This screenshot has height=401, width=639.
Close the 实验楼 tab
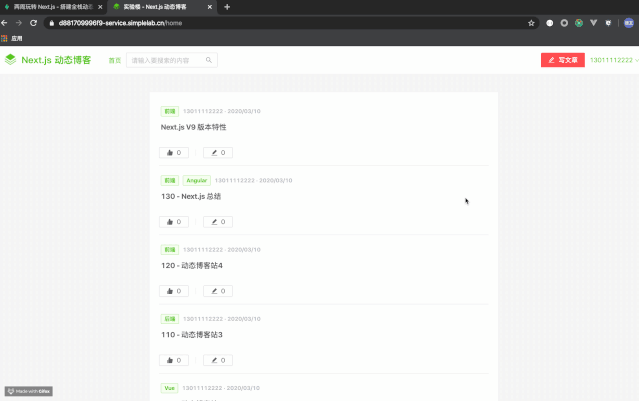coord(209,7)
